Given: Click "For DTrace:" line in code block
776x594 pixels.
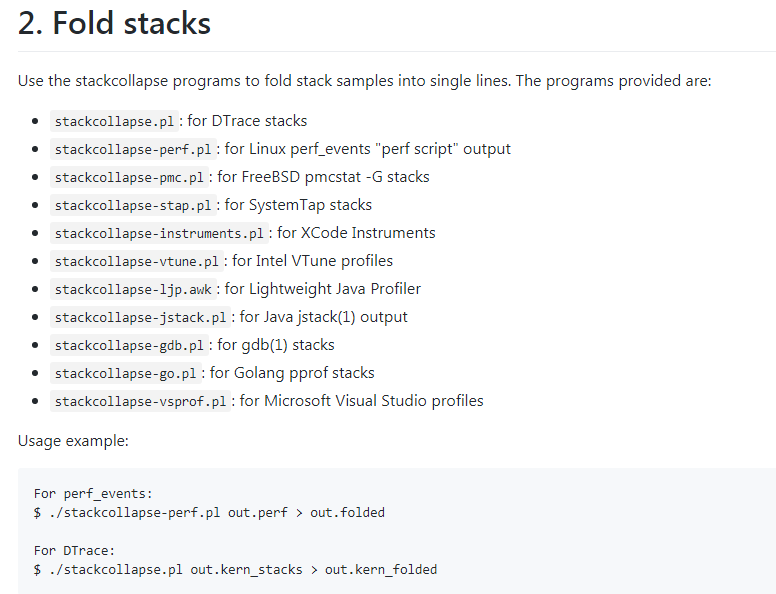Looking at the screenshot, I should tap(74, 551).
